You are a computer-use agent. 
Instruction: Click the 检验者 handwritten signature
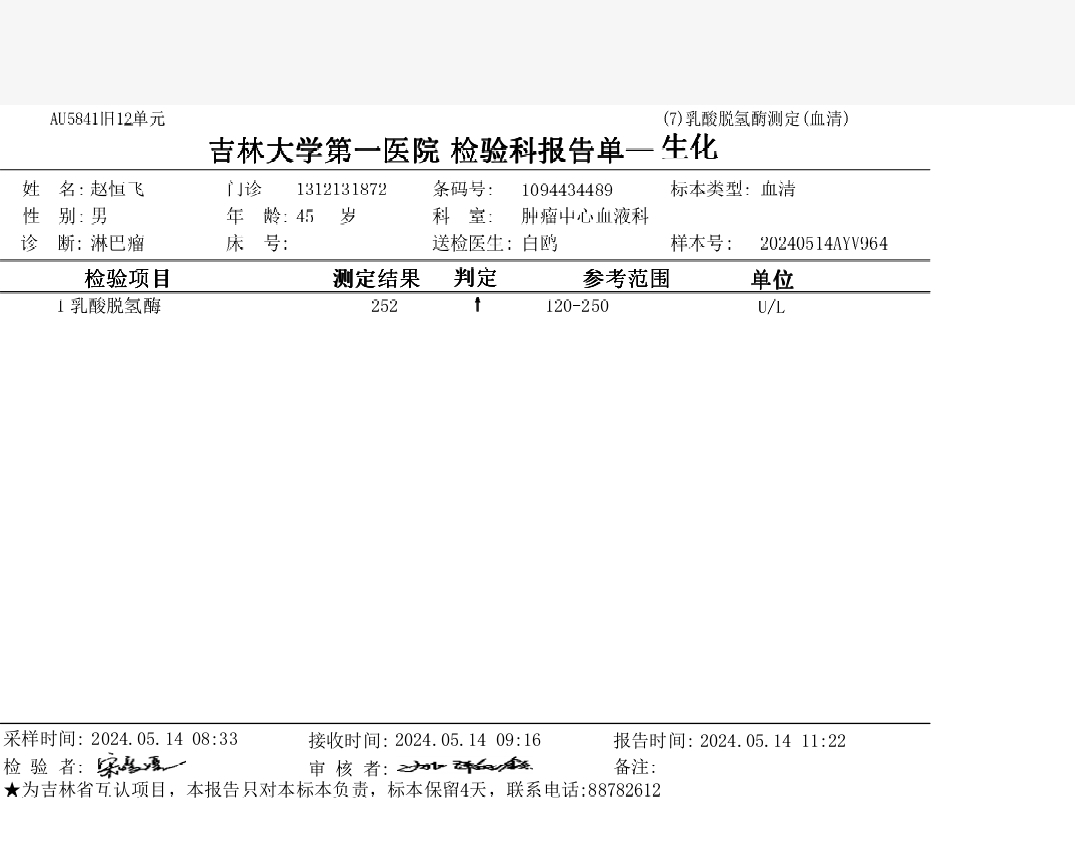[x=140, y=765]
